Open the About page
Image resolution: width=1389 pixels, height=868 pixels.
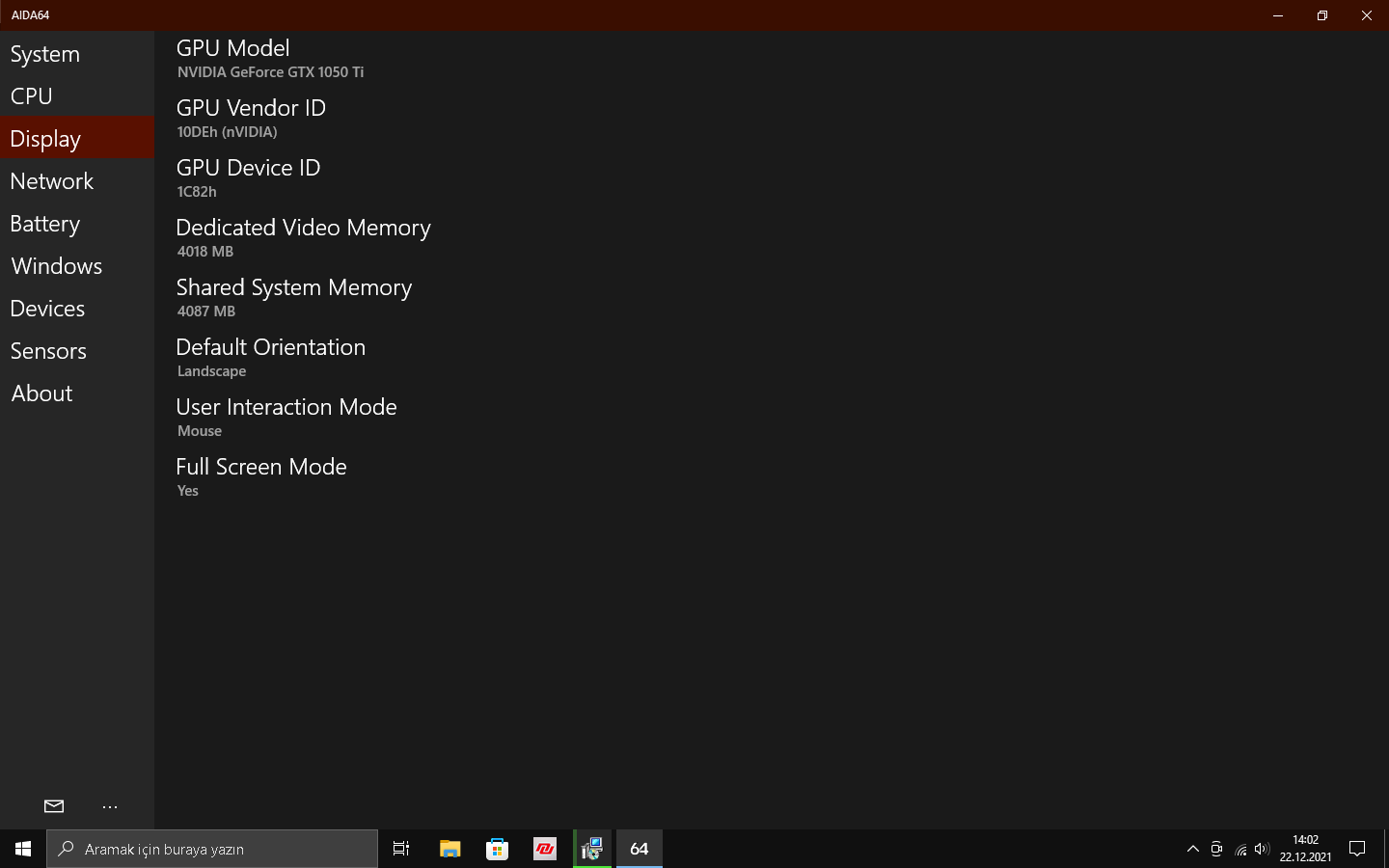point(77,393)
